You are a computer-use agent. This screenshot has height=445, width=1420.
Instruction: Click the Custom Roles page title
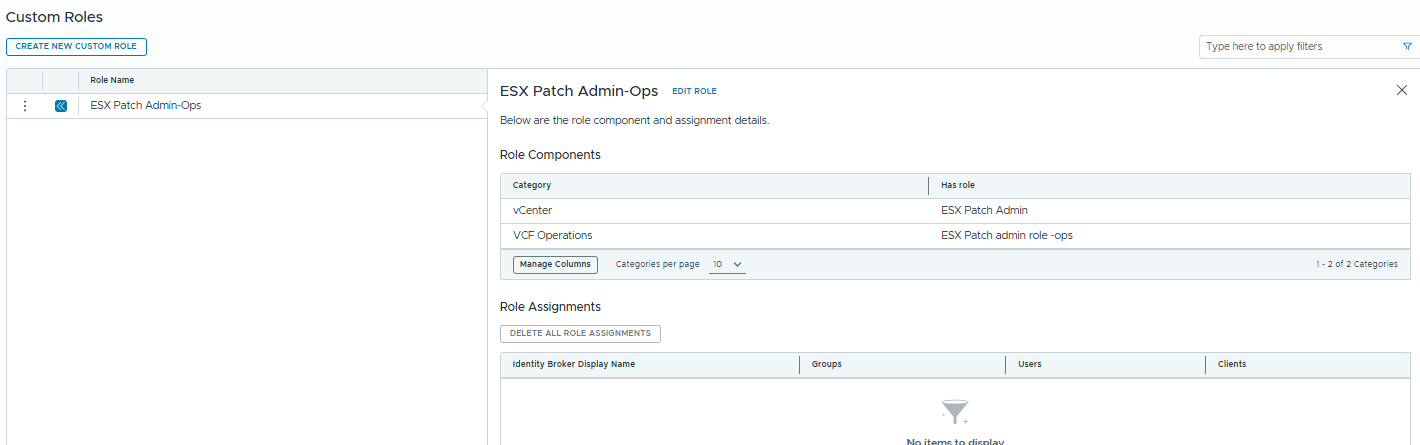tap(54, 17)
